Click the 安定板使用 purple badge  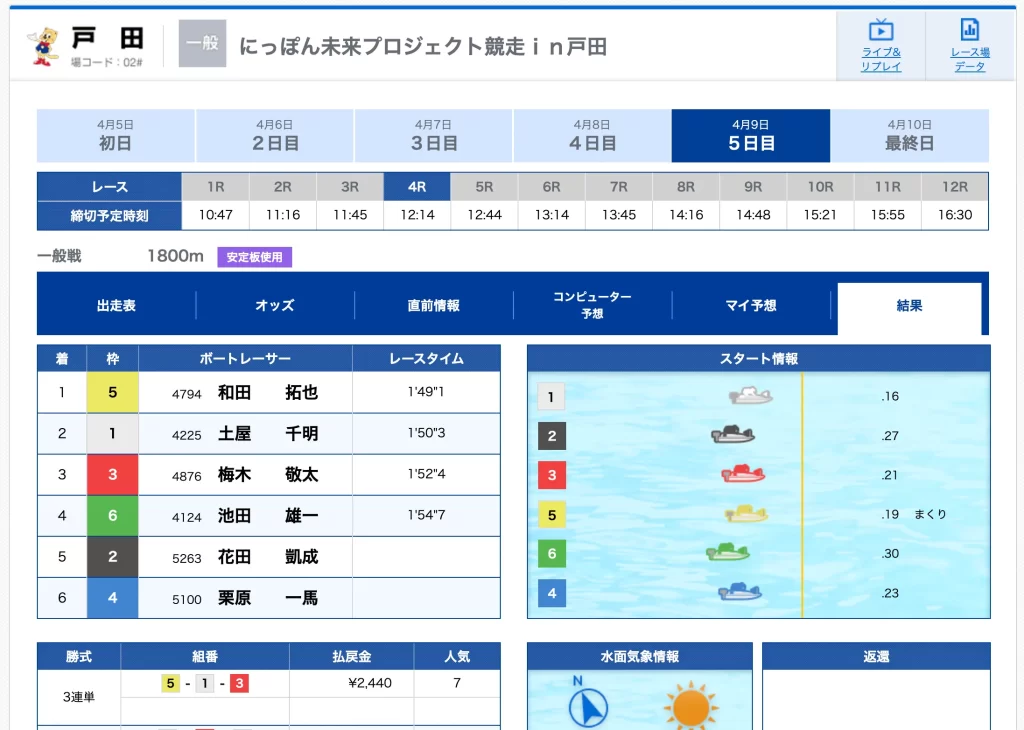pyautogui.click(x=254, y=257)
